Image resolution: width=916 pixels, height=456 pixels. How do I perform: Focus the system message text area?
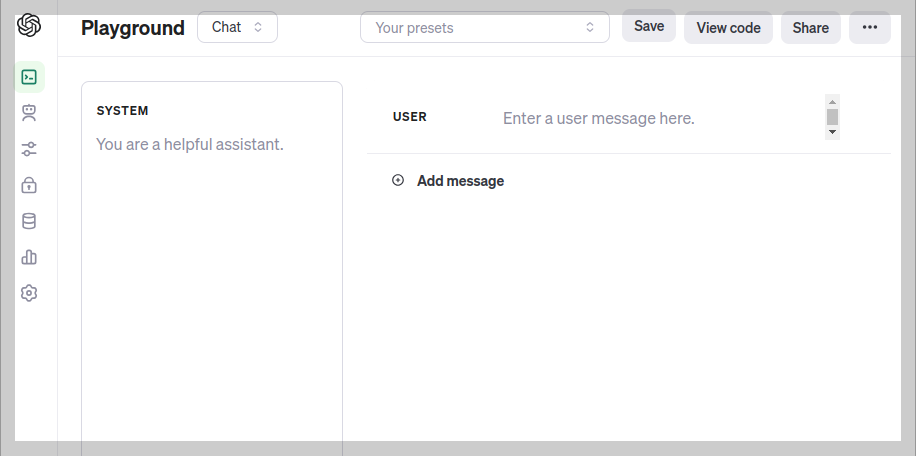pyautogui.click(x=212, y=269)
